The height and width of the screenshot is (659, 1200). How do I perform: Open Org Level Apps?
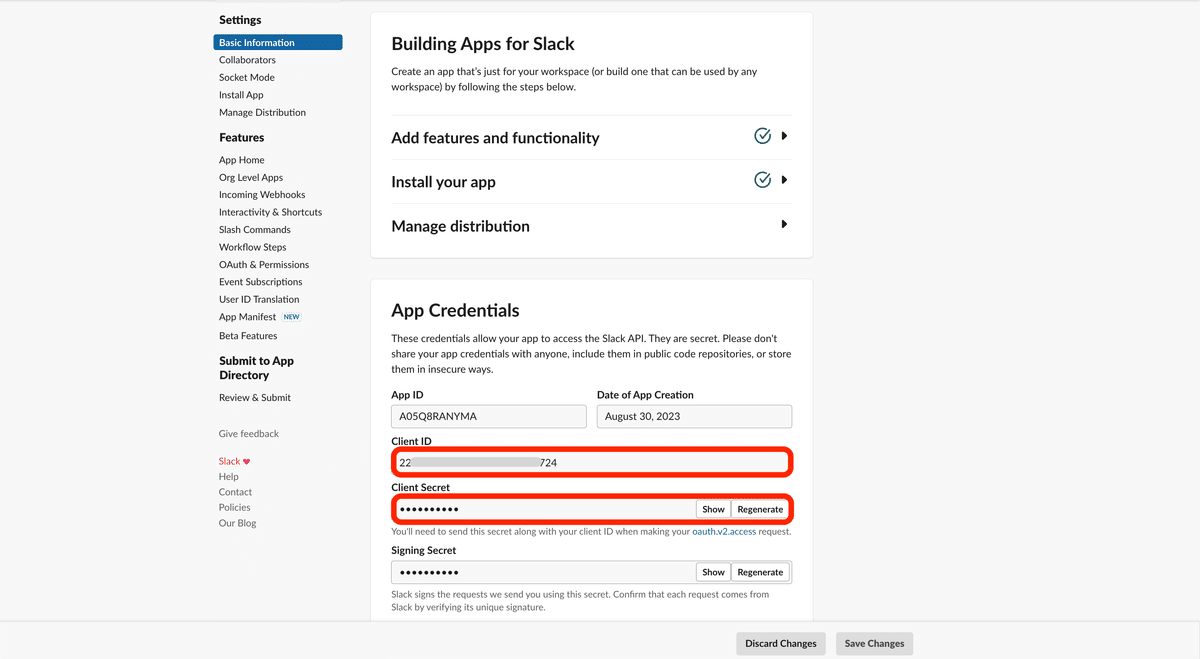(251, 177)
